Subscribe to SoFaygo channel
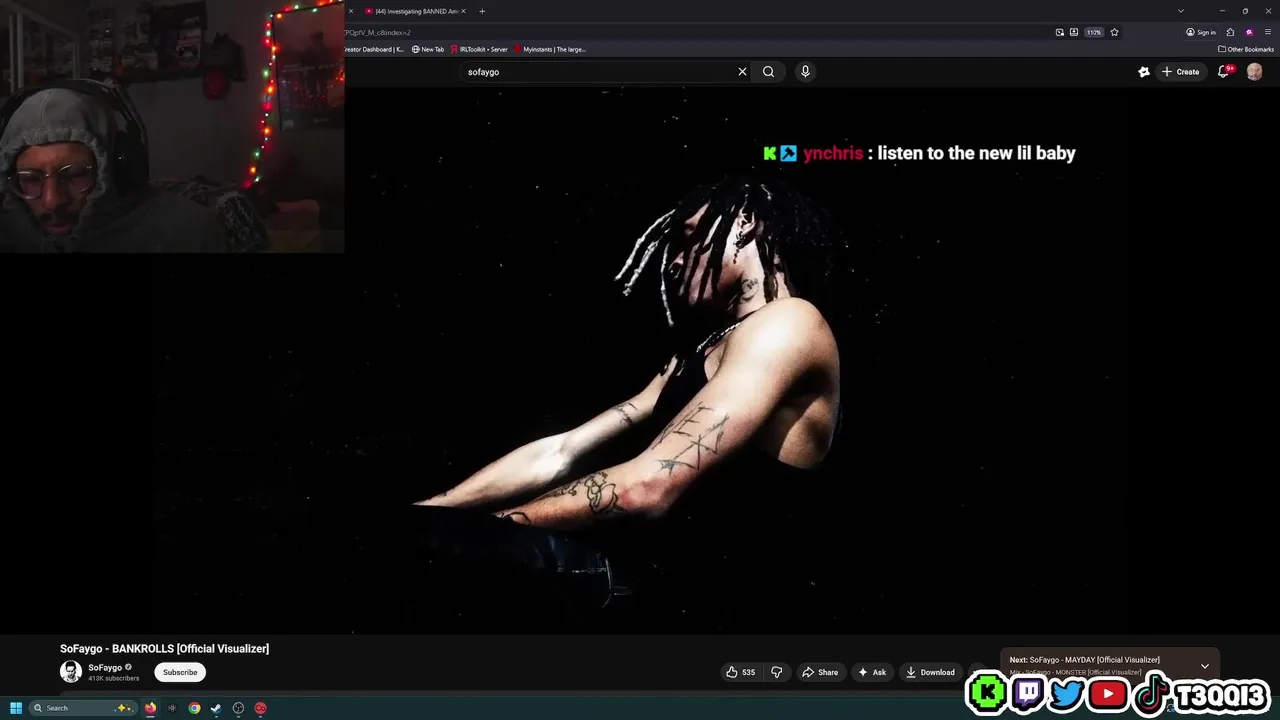 click(180, 672)
